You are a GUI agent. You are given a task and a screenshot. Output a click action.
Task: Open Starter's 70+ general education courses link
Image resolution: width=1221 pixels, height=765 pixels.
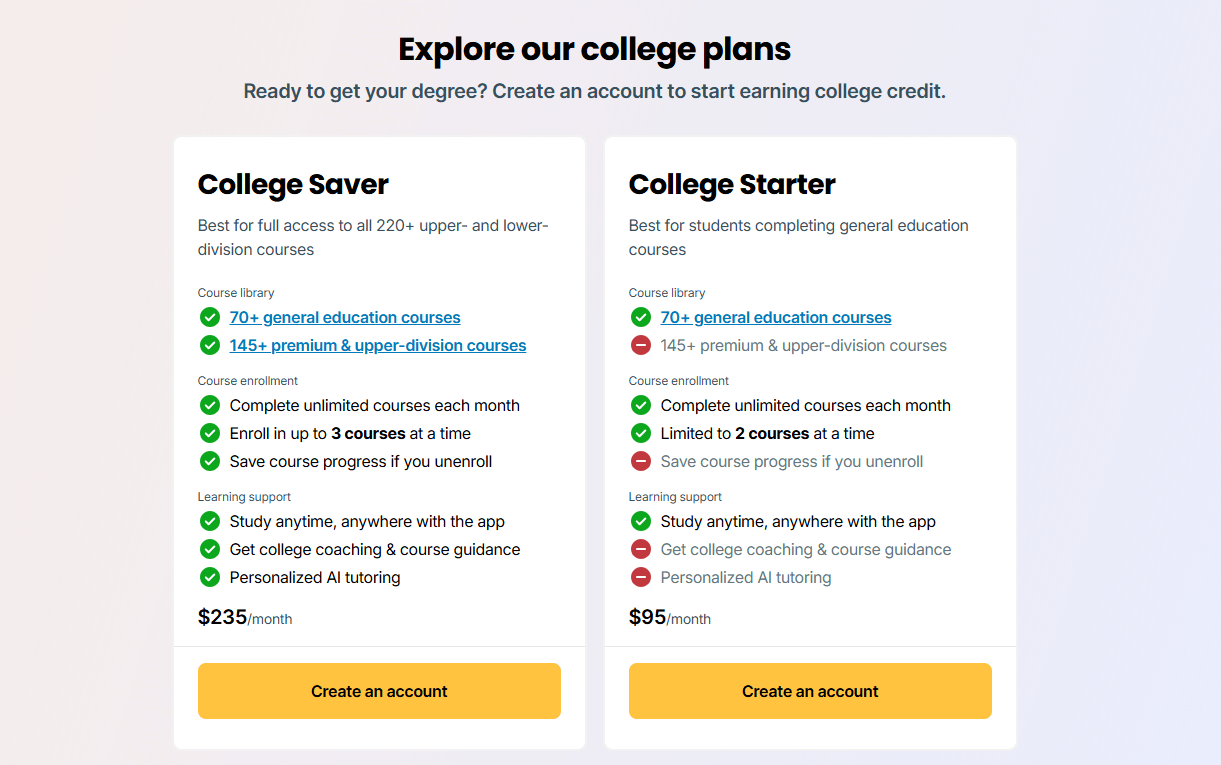(x=776, y=317)
